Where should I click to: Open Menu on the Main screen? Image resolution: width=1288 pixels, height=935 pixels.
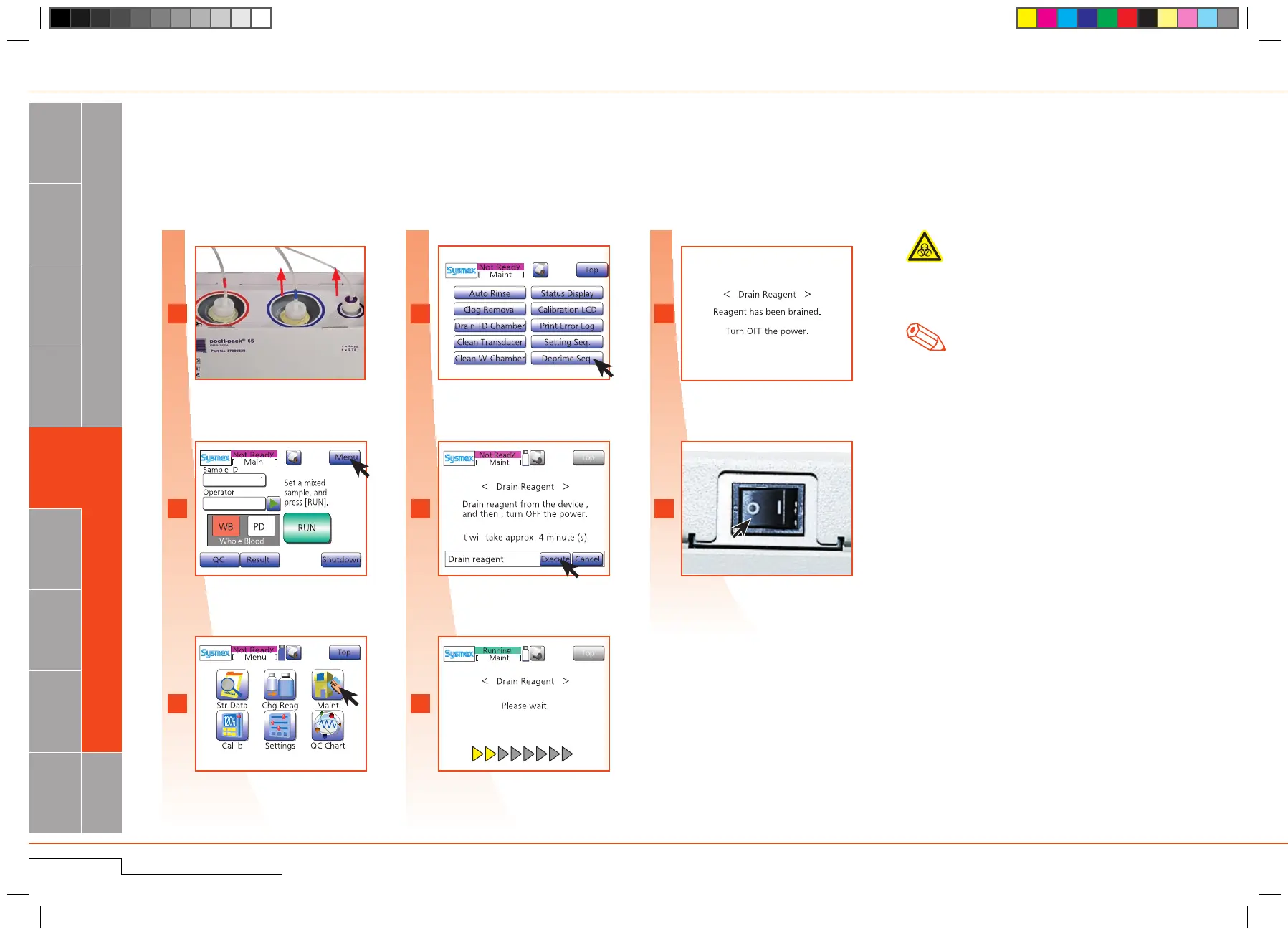click(x=345, y=457)
